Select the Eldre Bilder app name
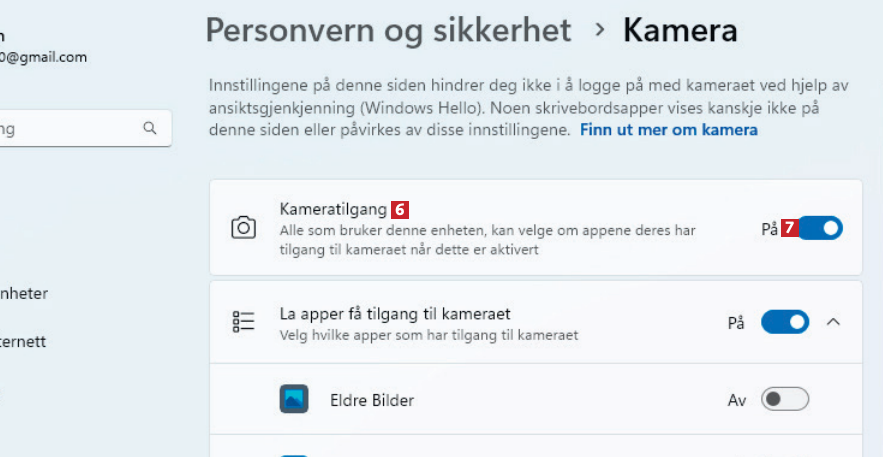 point(371,400)
